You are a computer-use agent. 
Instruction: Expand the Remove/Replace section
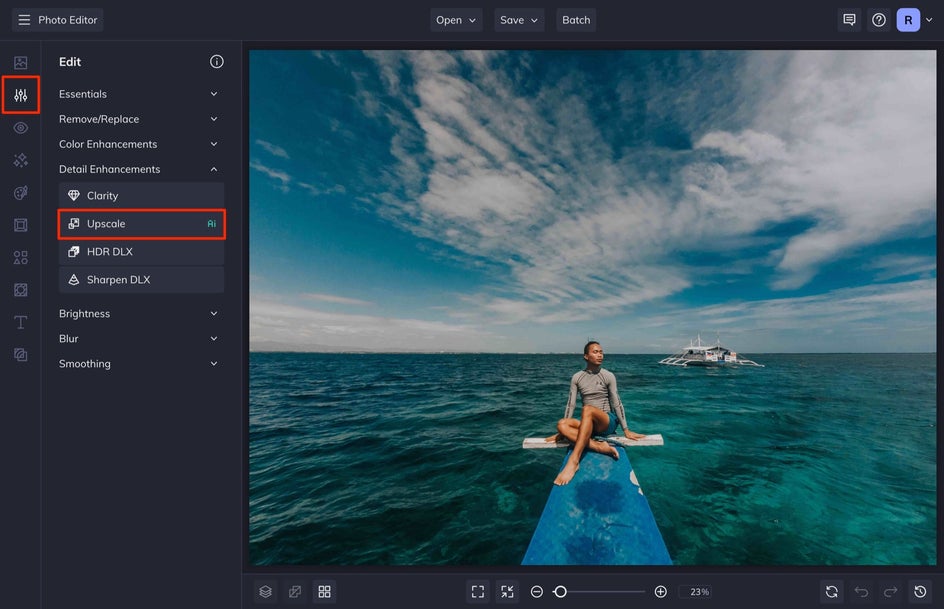pos(141,119)
